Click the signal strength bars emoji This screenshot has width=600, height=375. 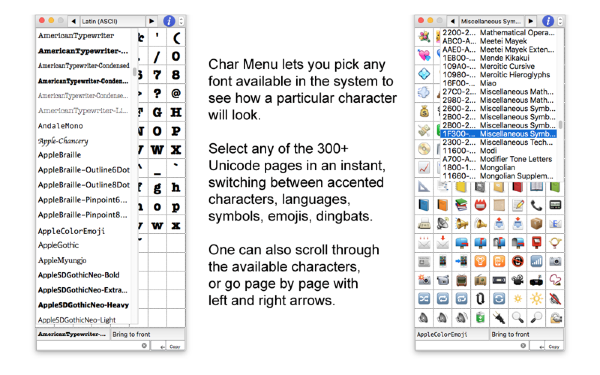click(536, 261)
